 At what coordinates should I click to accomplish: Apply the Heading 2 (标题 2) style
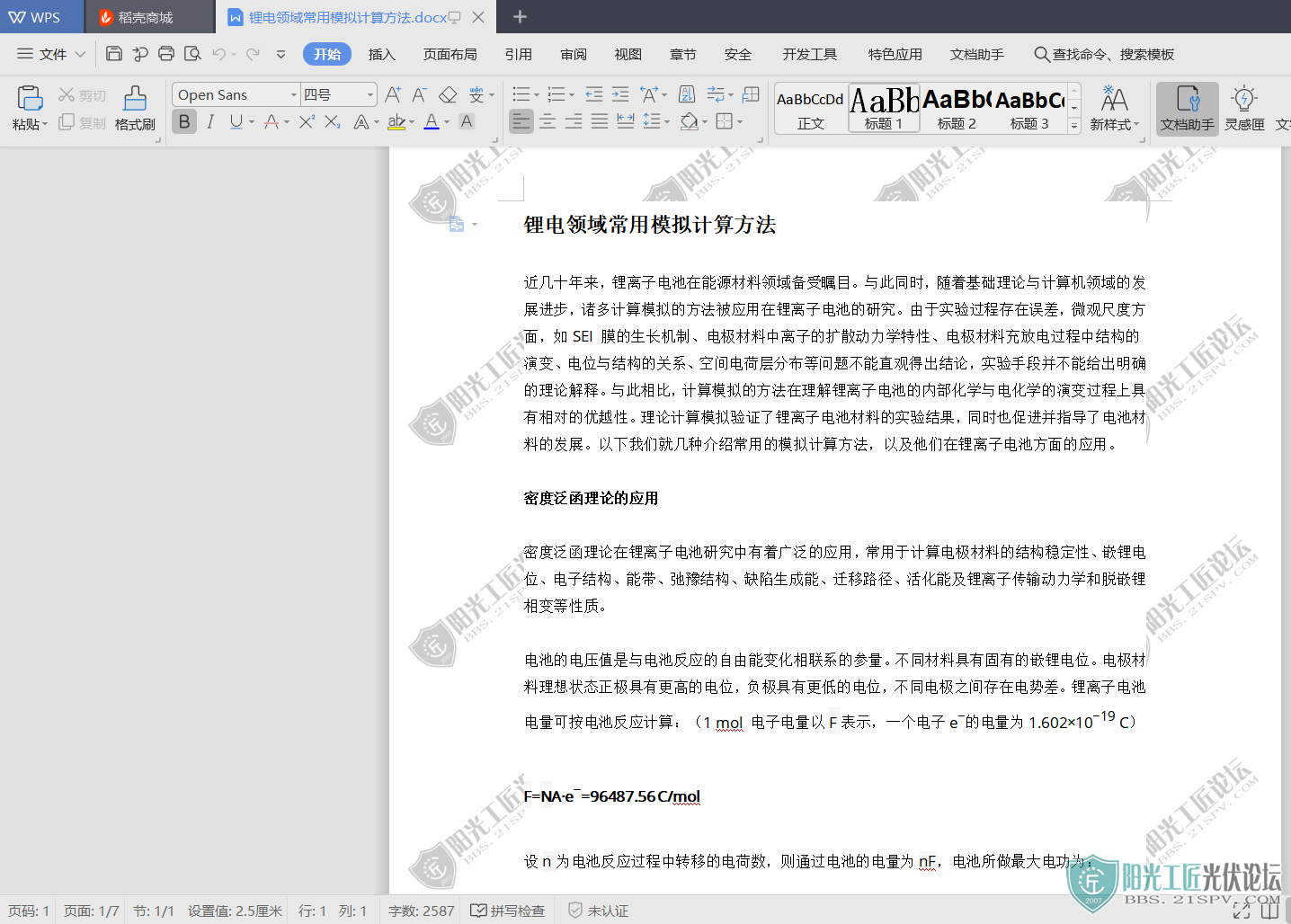(957, 109)
